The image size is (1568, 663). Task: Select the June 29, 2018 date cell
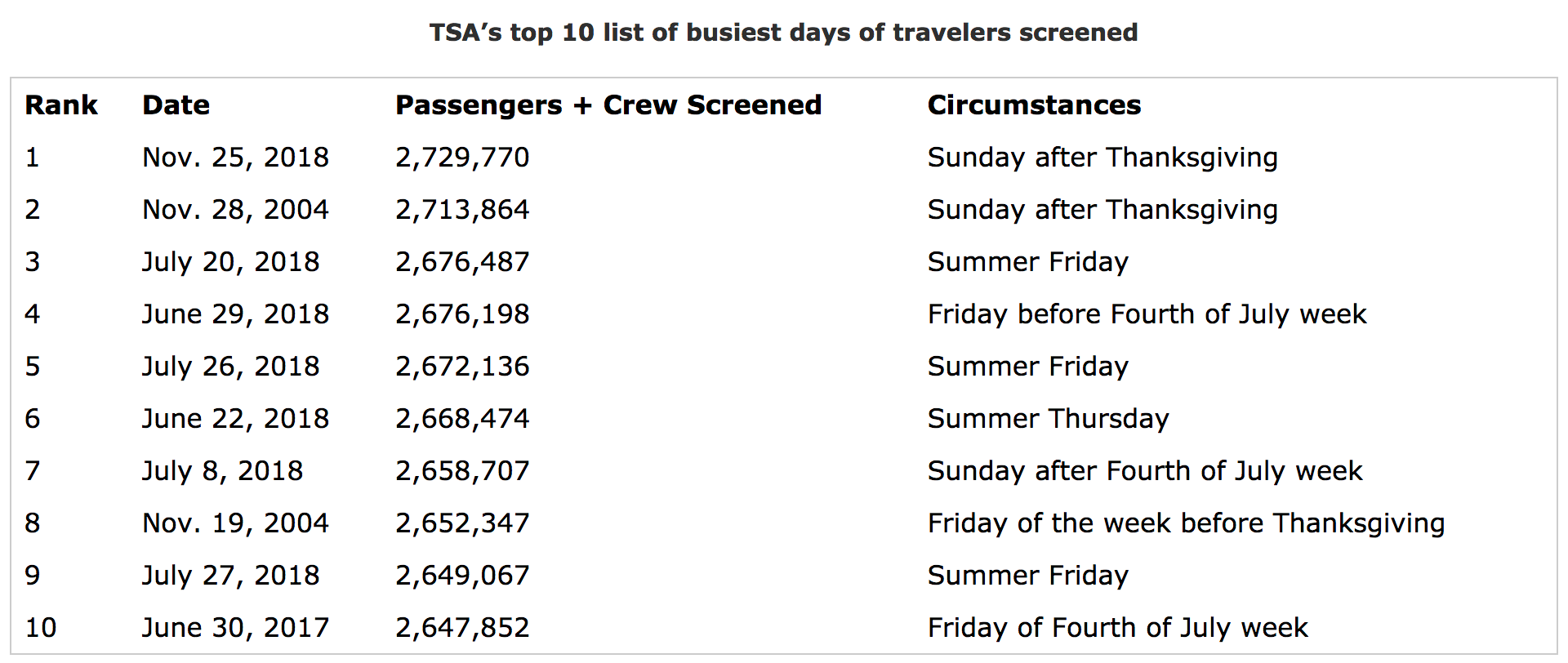click(x=235, y=314)
